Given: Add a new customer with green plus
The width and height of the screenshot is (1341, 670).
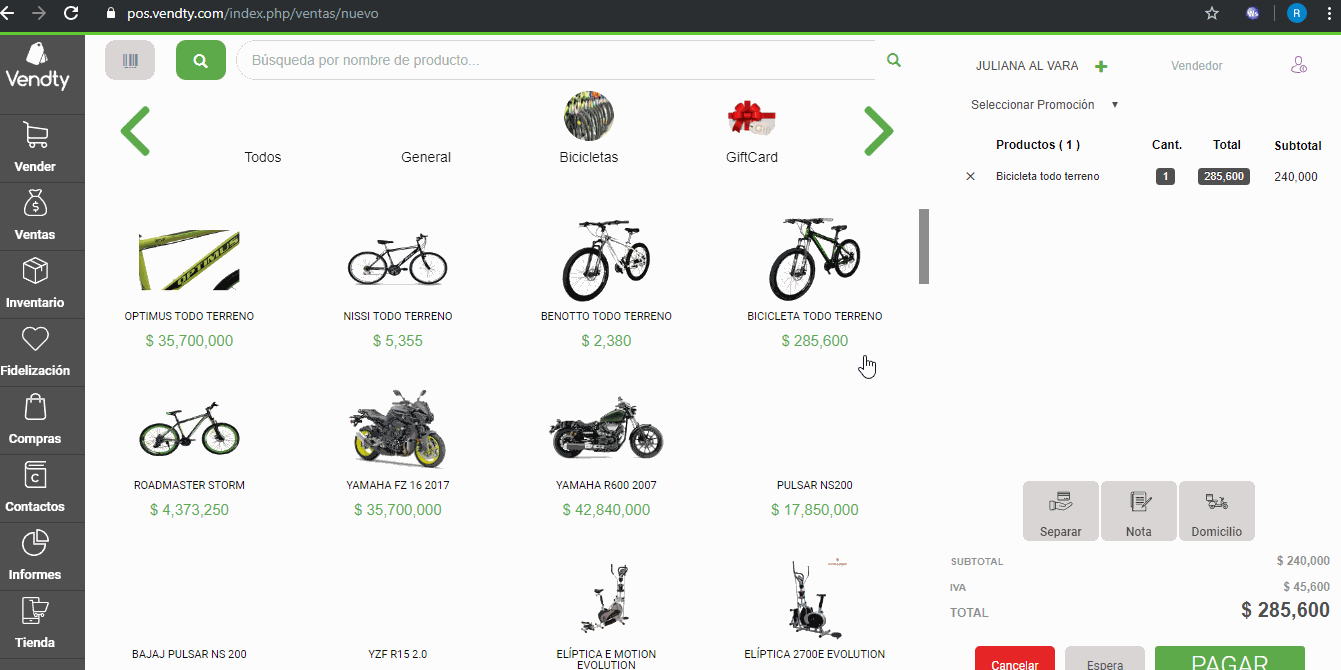Looking at the screenshot, I should pyautogui.click(x=1101, y=66).
